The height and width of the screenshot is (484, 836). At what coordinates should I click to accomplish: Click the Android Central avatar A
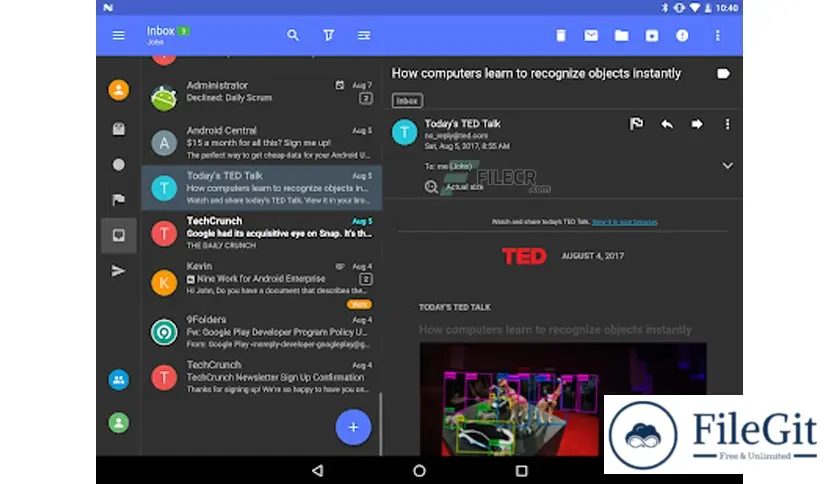click(x=164, y=143)
